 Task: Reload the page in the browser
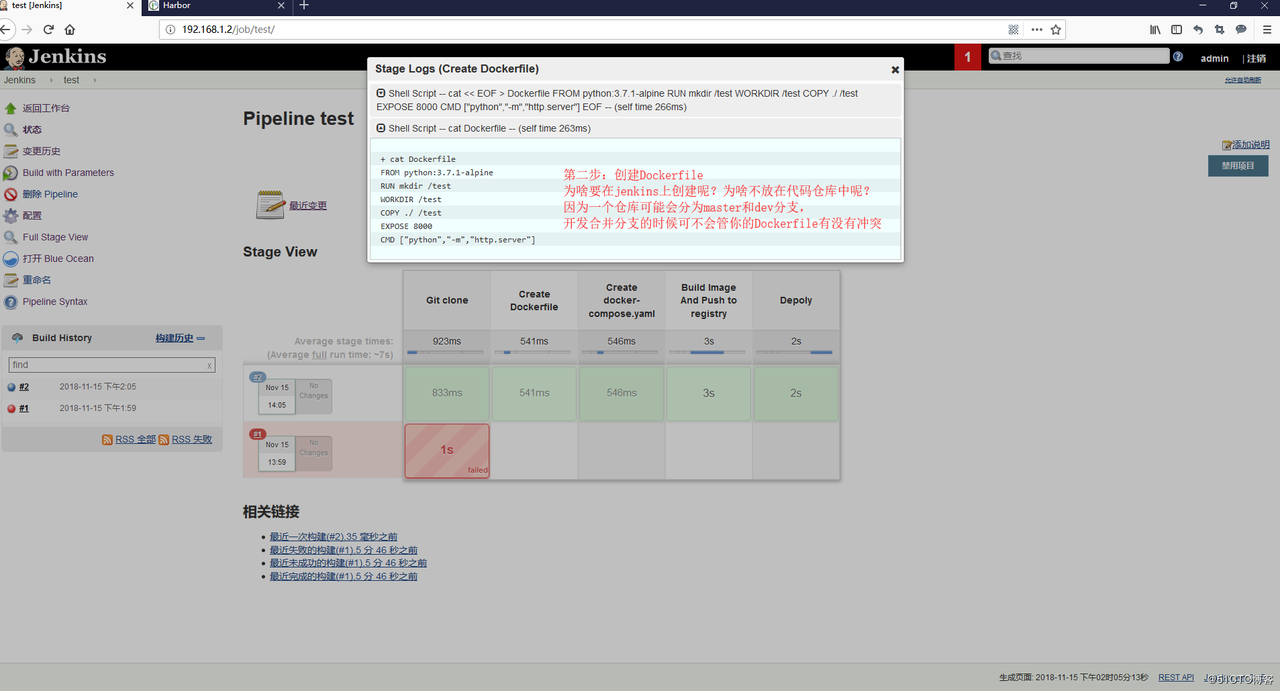tap(48, 30)
